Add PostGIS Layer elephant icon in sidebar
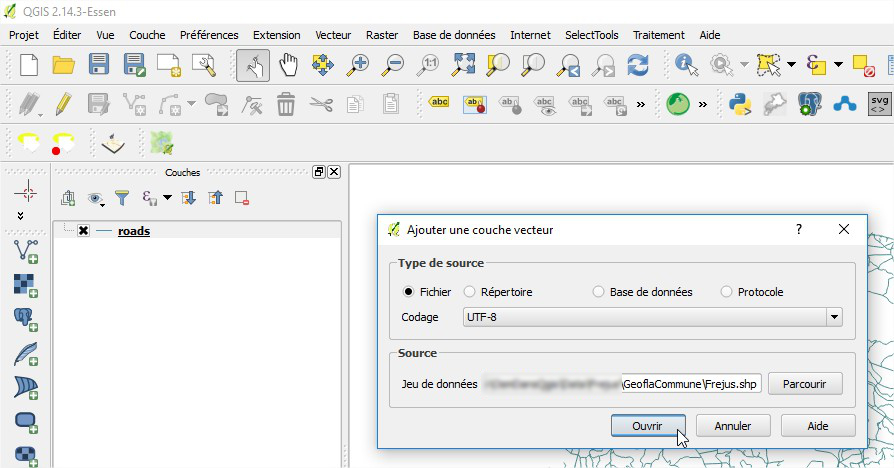The height and width of the screenshot is (468, 894). 26,319
